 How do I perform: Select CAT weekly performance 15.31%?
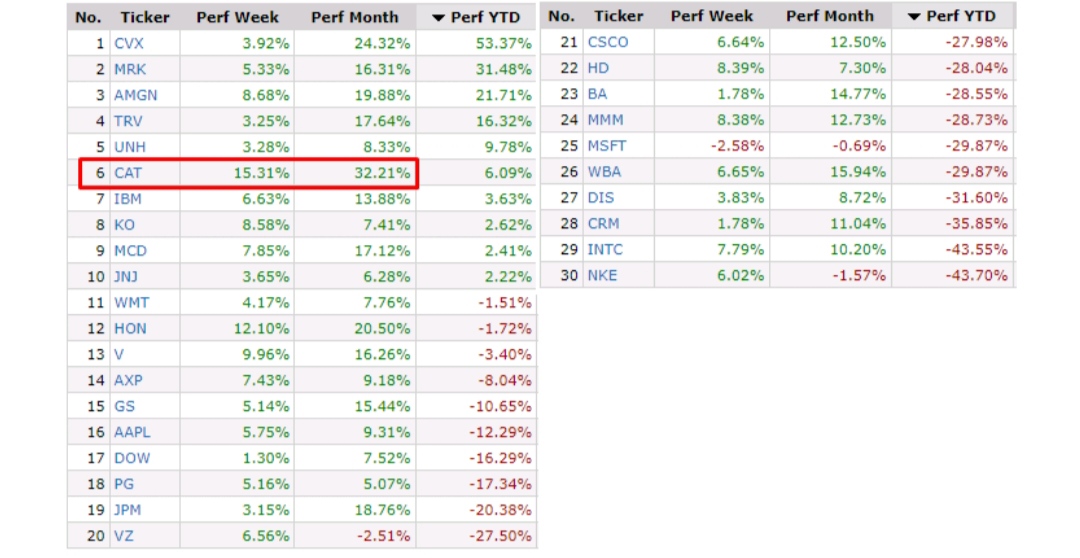click(261, 173)
